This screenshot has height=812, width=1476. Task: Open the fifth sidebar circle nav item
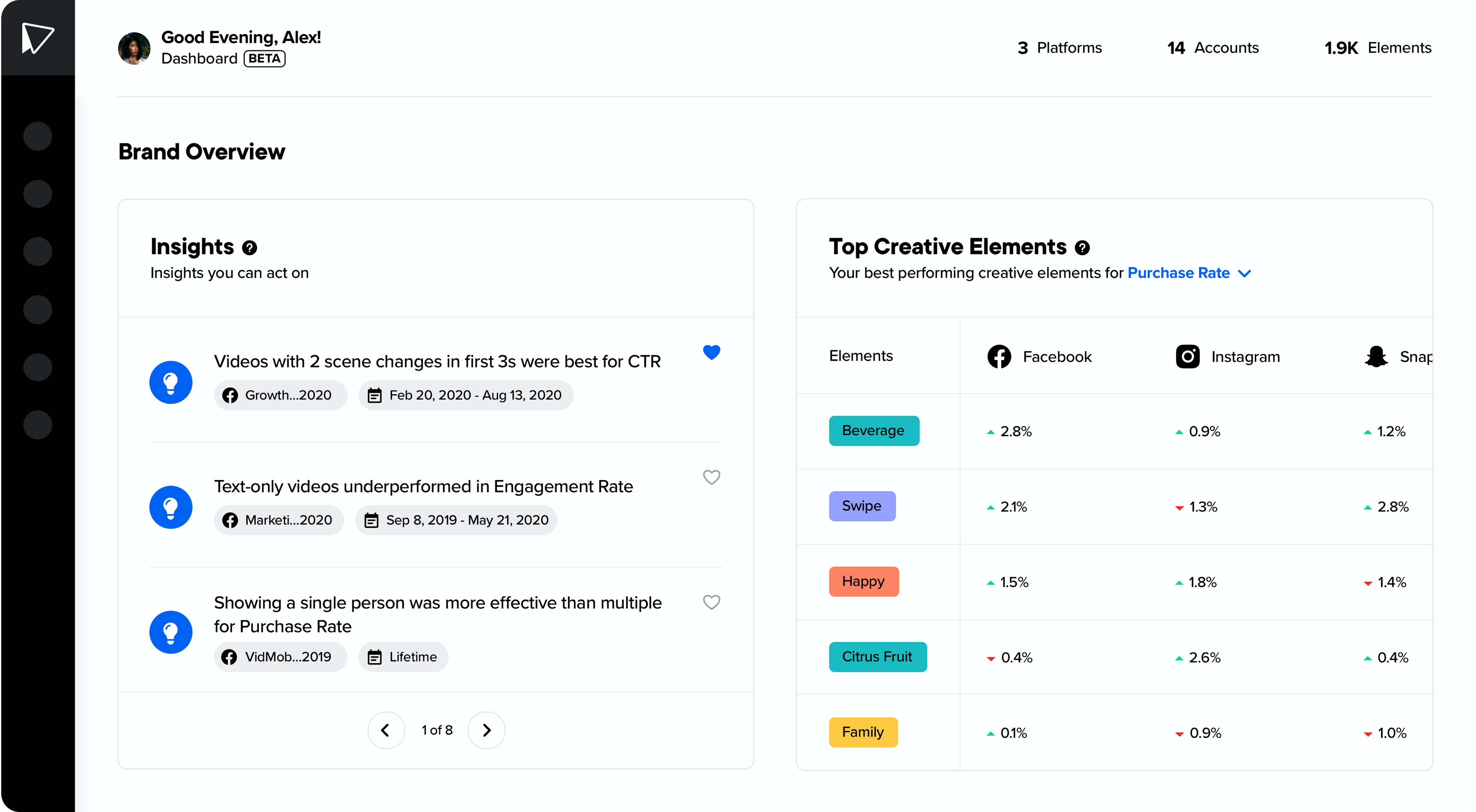[38, 367]
